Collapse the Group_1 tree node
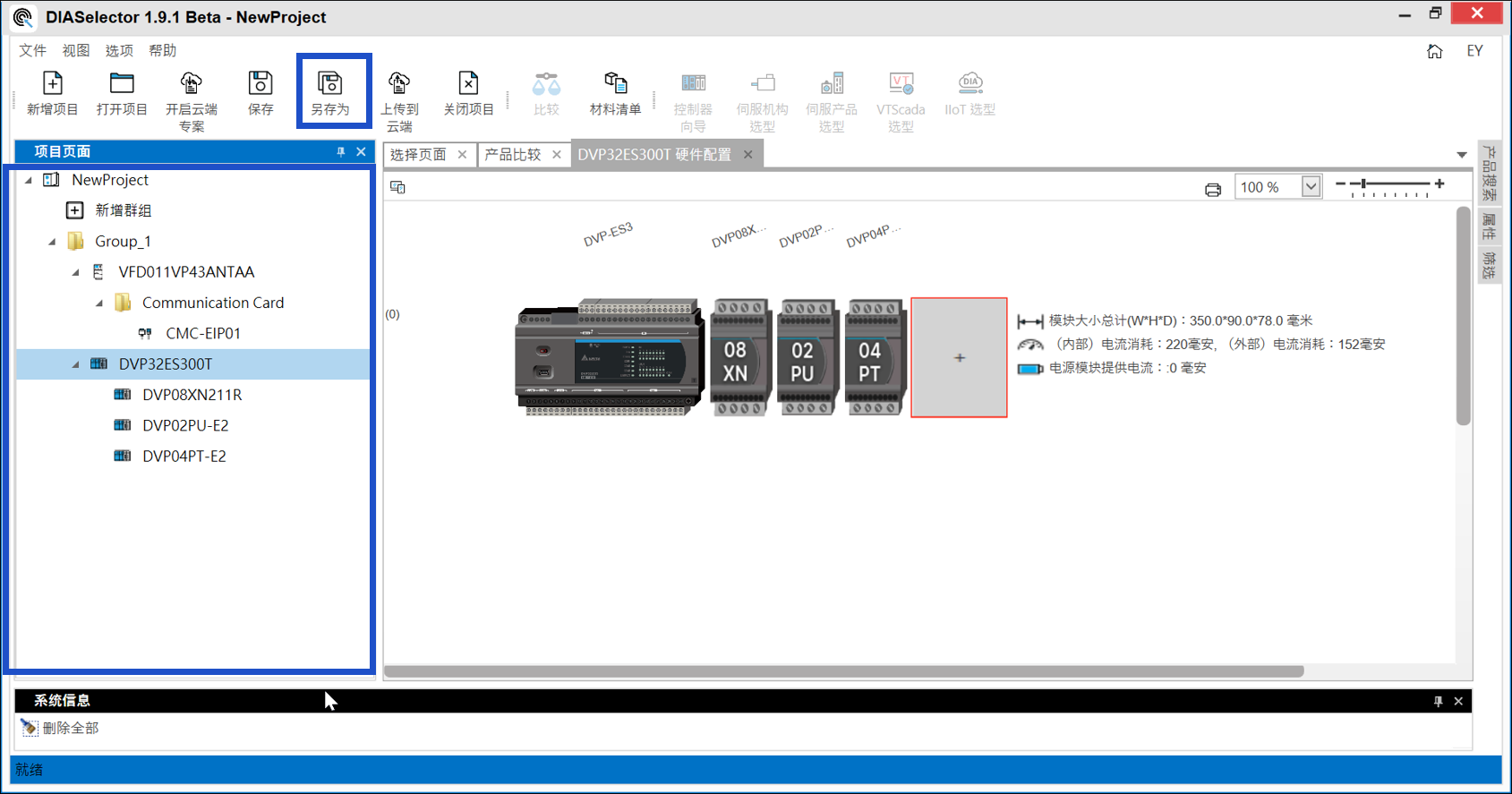1512x794 pixels. 52,242
